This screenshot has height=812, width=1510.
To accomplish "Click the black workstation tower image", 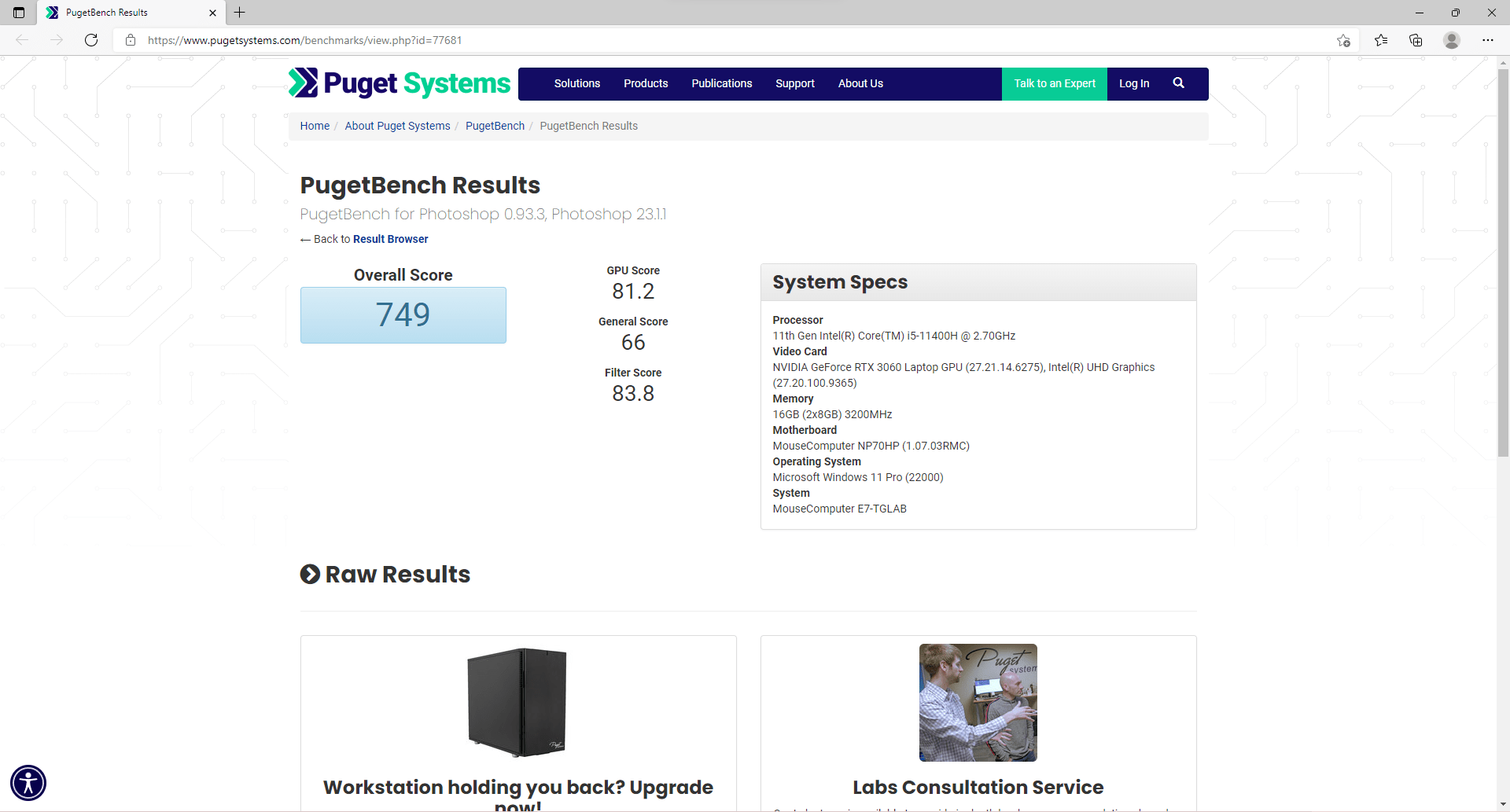I will point(517,702).
